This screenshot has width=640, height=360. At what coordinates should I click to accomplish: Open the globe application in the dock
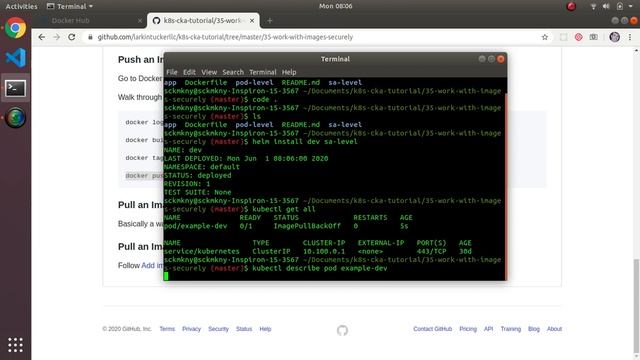click(x=15, y=118)
